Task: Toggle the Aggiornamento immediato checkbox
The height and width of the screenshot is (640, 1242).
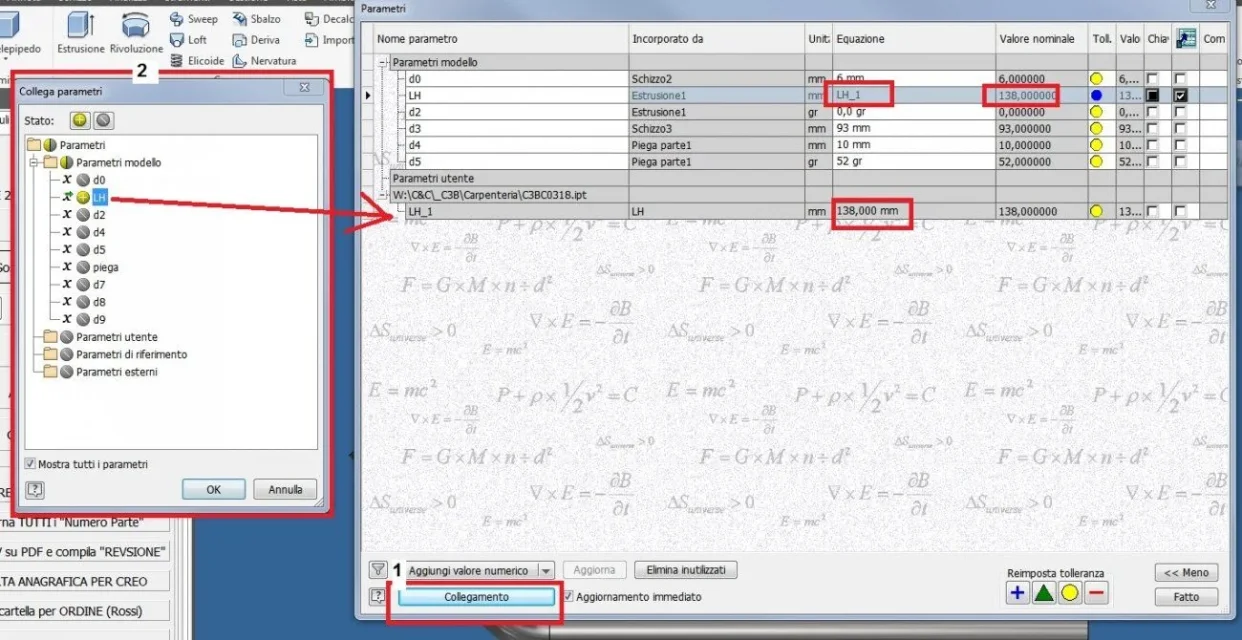Action: 568,597
